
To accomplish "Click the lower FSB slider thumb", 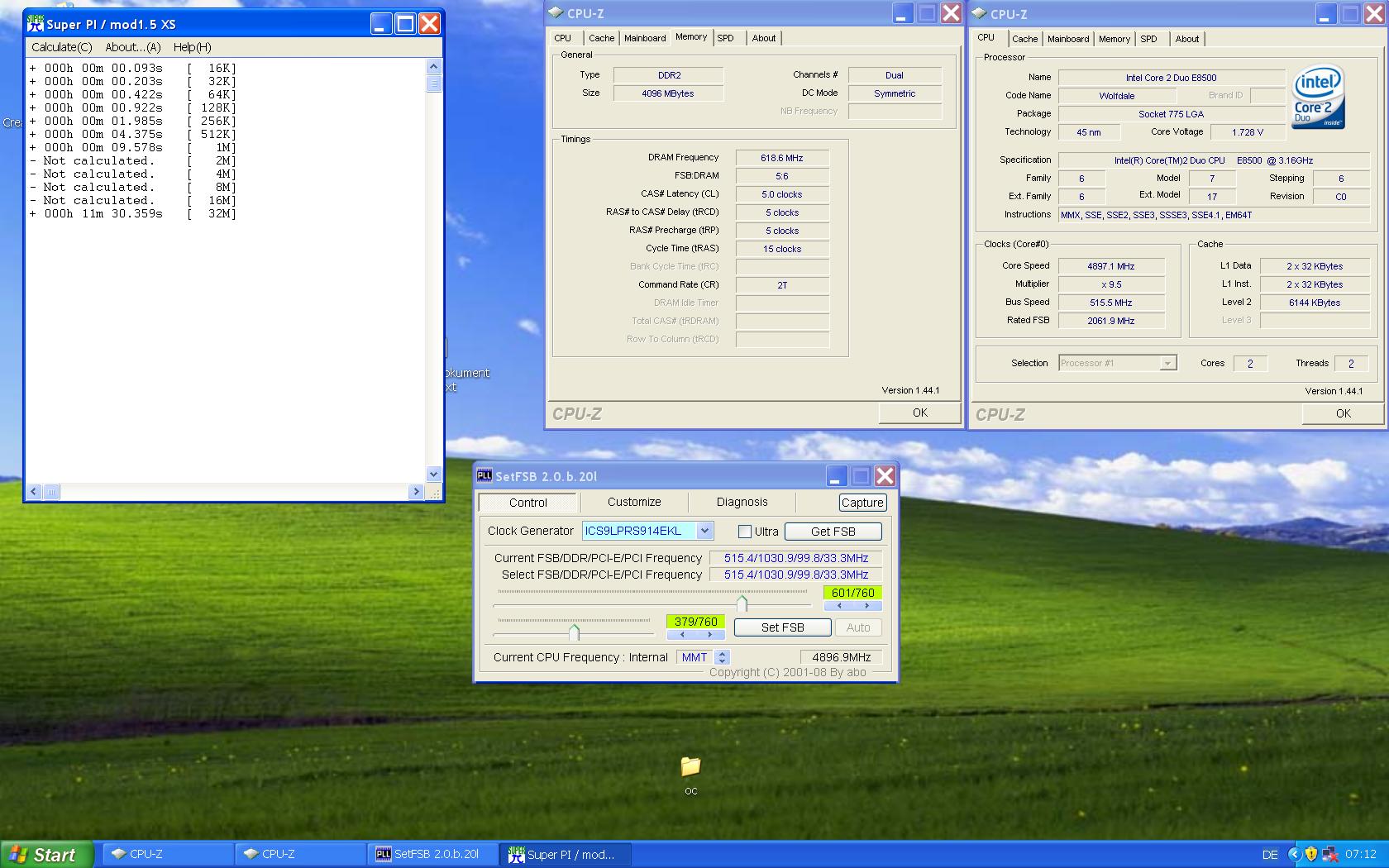I will click(574, 632).
